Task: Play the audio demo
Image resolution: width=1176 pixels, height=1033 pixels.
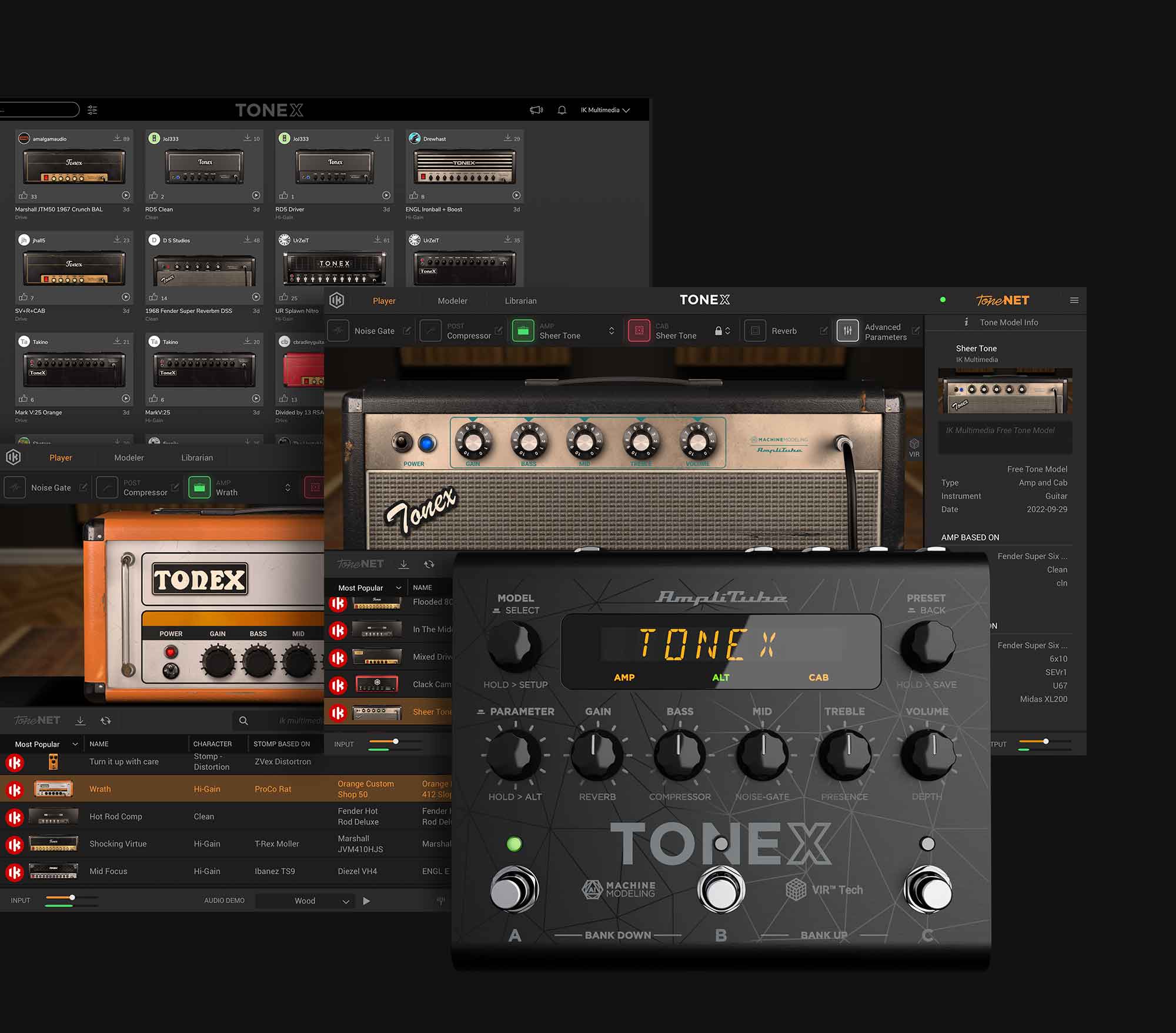Action: click(x=366, y=901)
